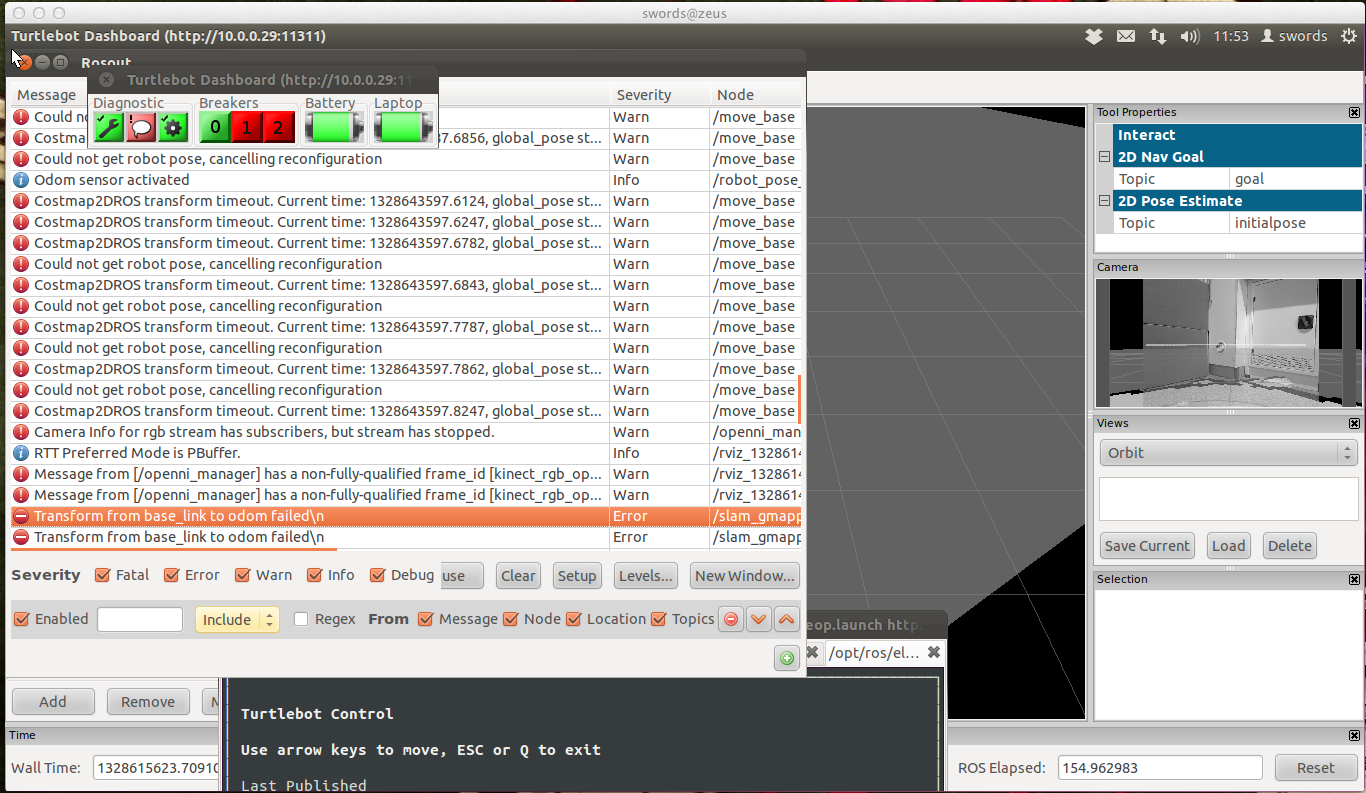Toggle red breaker 1 in the dashboard
The width and height of the screenshot is (1366, 793).
click(246, 127)
